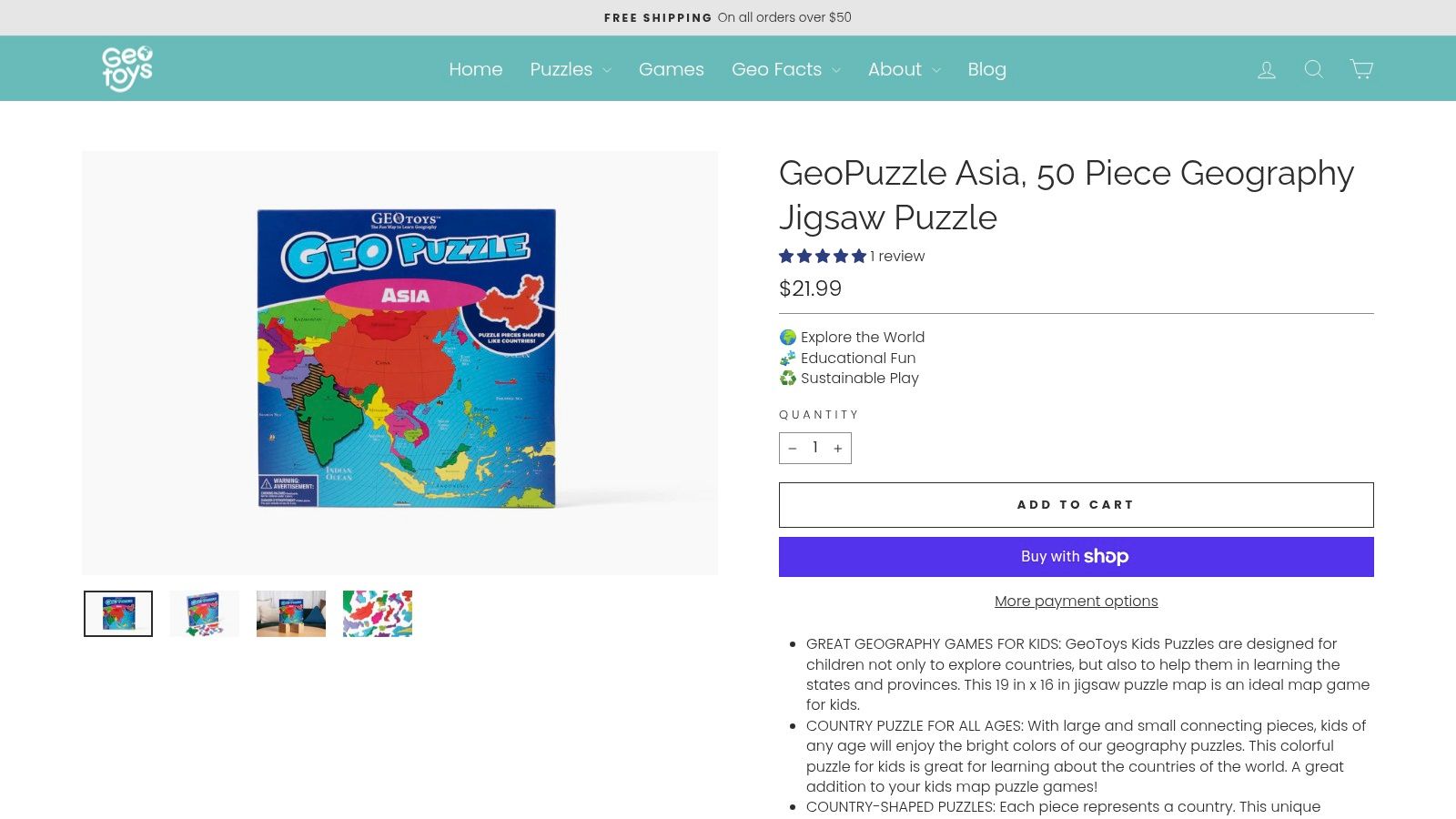Increase quantity with the plus stepper
Image resolution: width=1456 pixels, height=819 pixels.
tap(837, 448)
